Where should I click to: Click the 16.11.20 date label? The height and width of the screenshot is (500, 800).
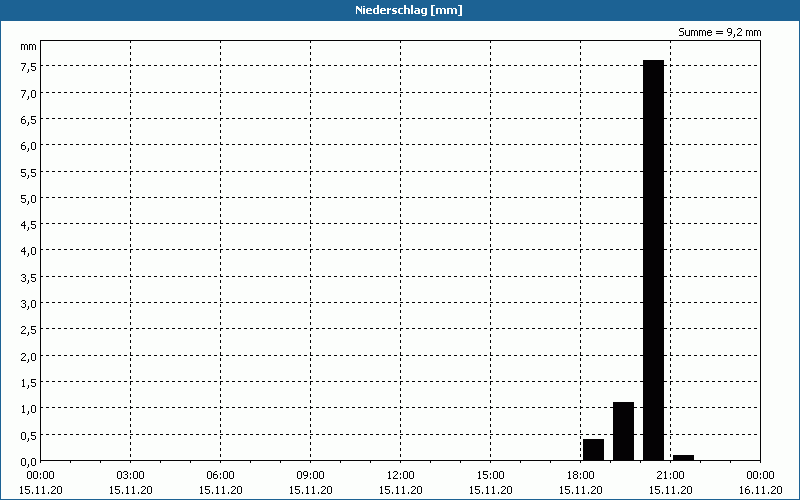point(760,490)
